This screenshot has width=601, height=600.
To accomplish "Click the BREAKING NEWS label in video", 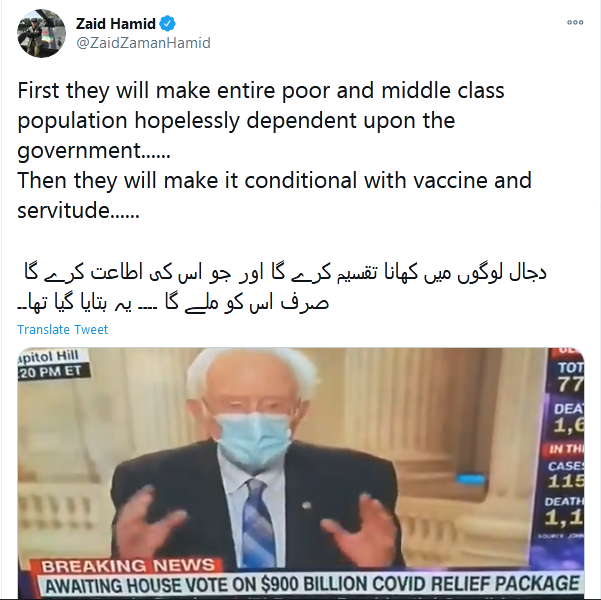I will (x=128, y=566).
